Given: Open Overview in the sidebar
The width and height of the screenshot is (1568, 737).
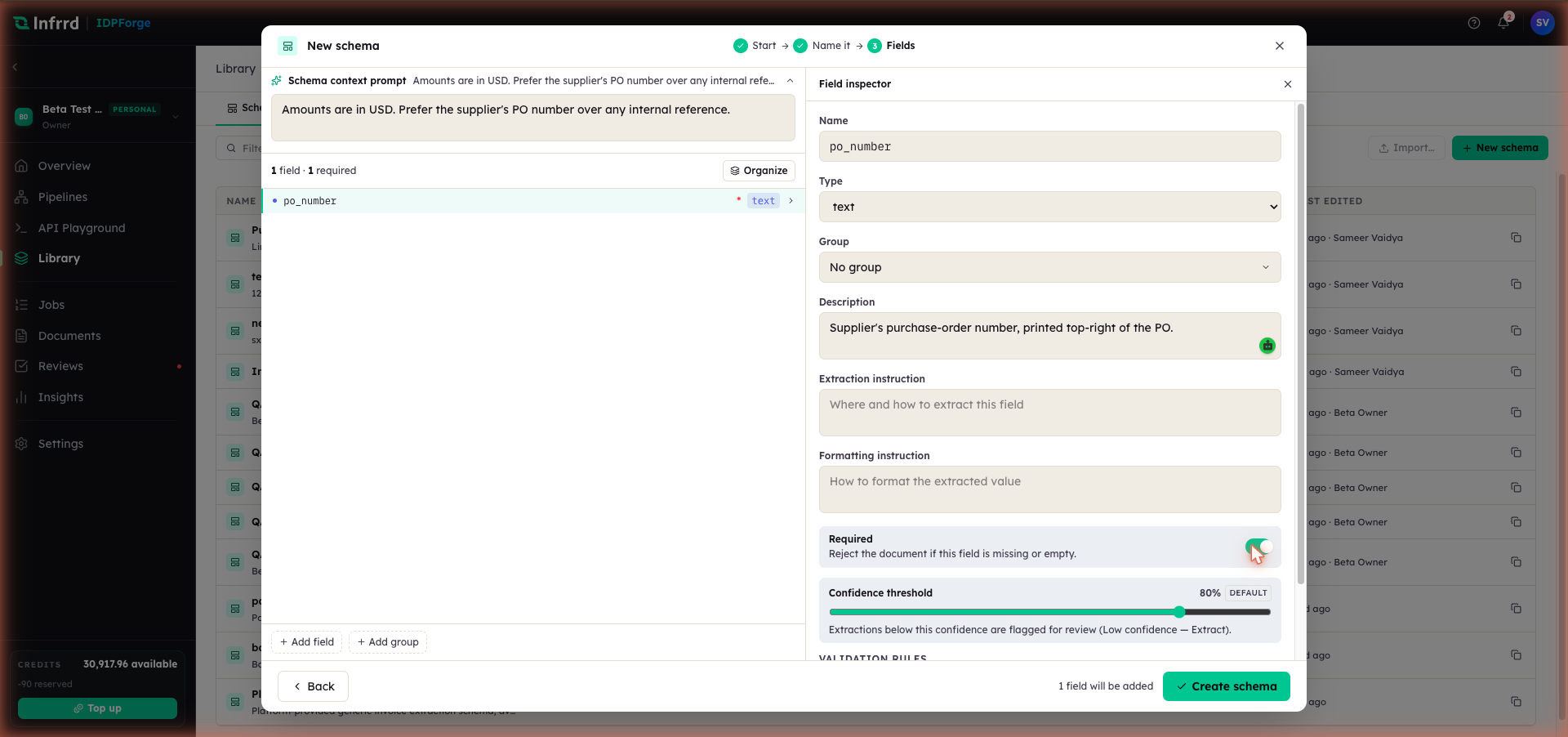Looking at the screenshot, I should (65, 166).
